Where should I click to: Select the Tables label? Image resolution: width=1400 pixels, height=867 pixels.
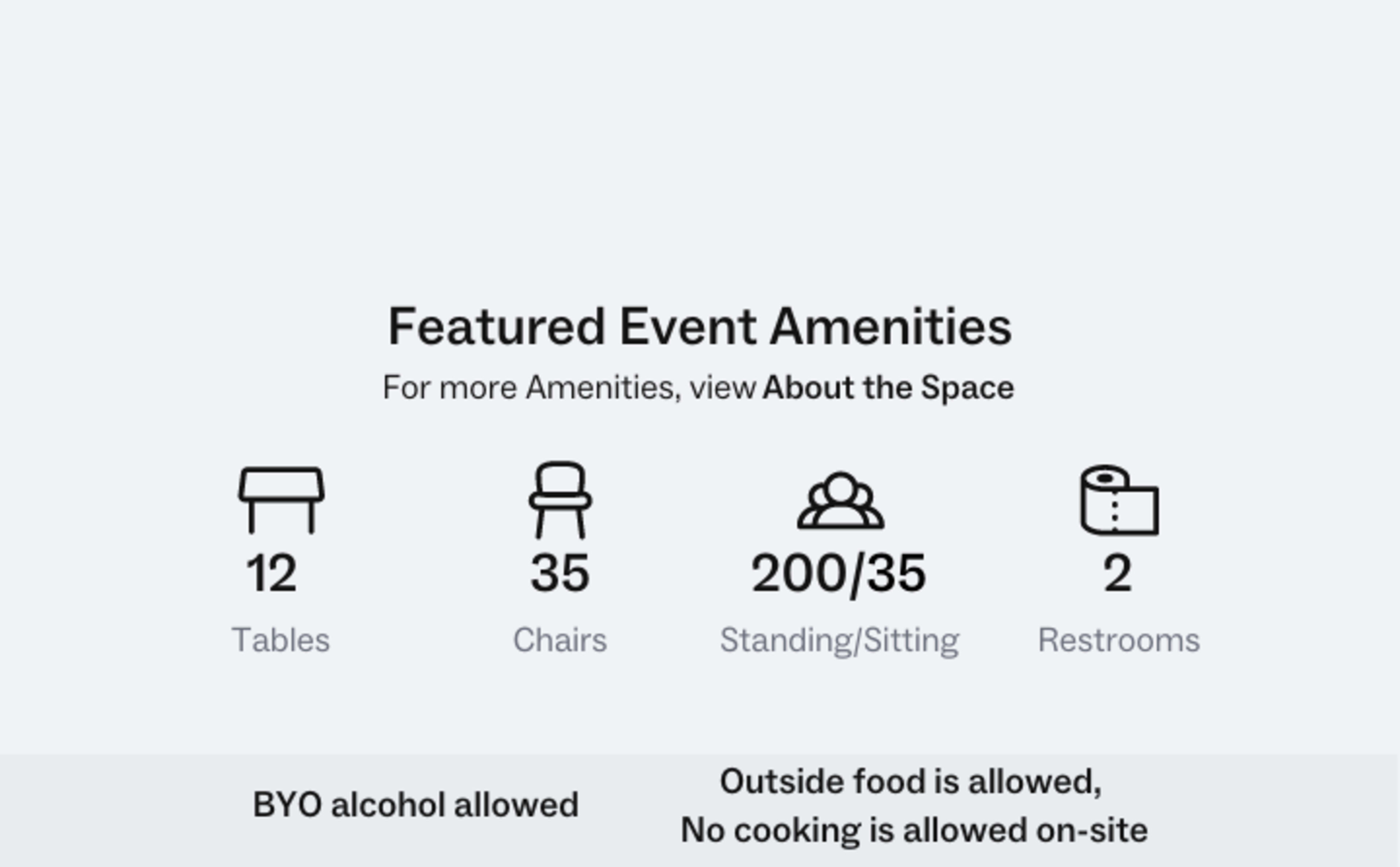pyautogui.click(x=280, y=640)
